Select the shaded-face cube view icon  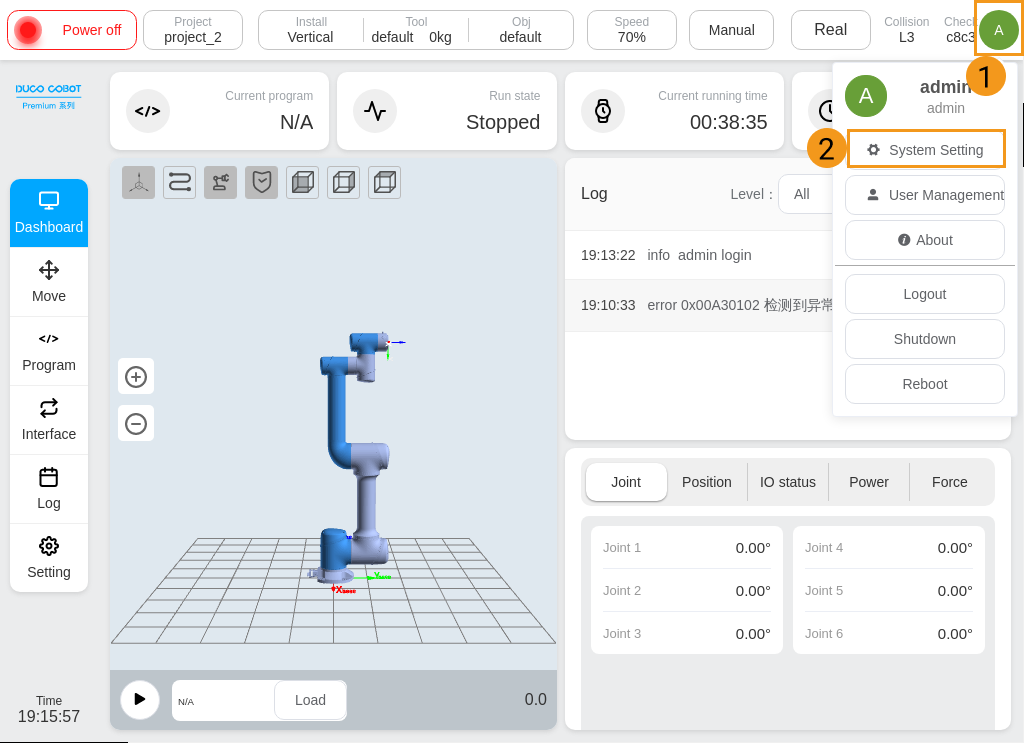302,182
